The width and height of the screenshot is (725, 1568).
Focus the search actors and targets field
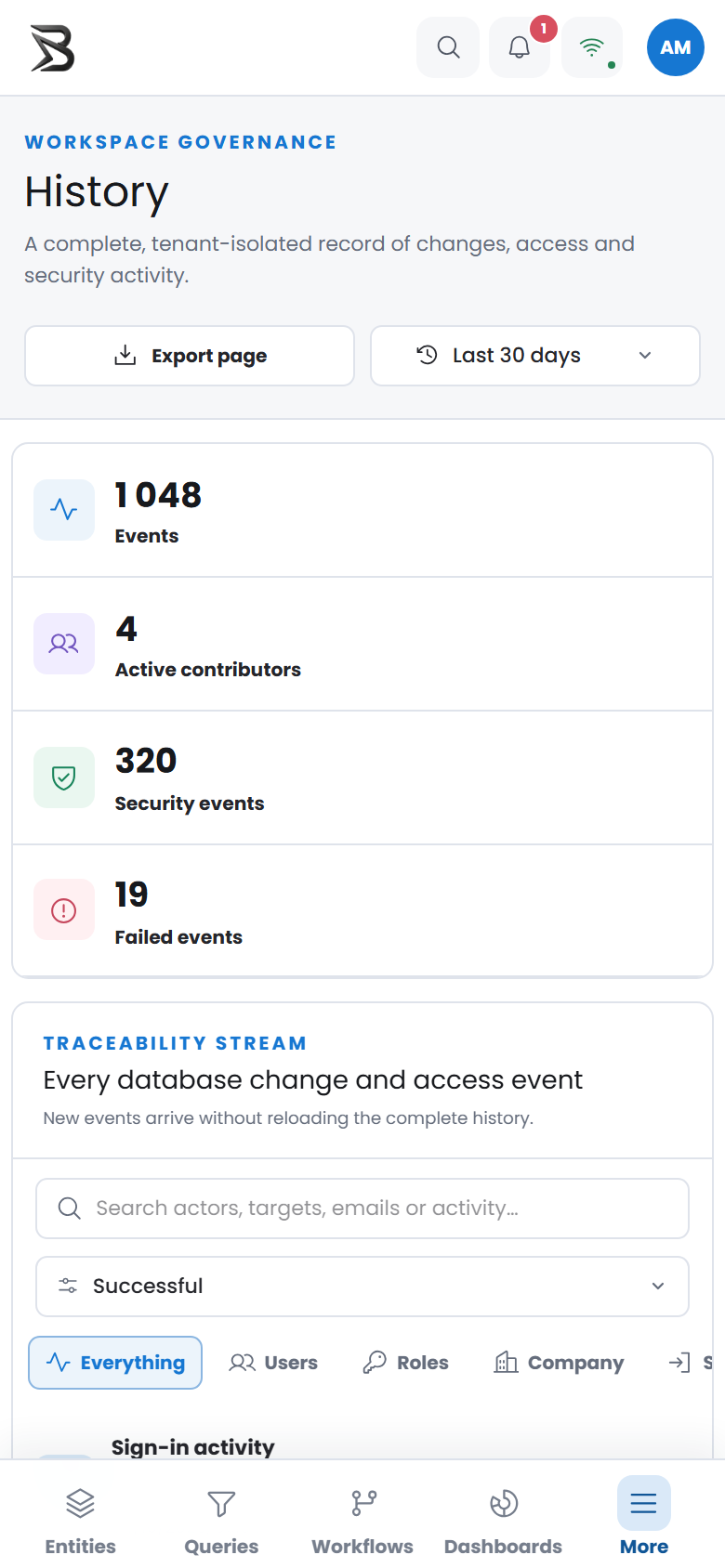coord(362,1209)
